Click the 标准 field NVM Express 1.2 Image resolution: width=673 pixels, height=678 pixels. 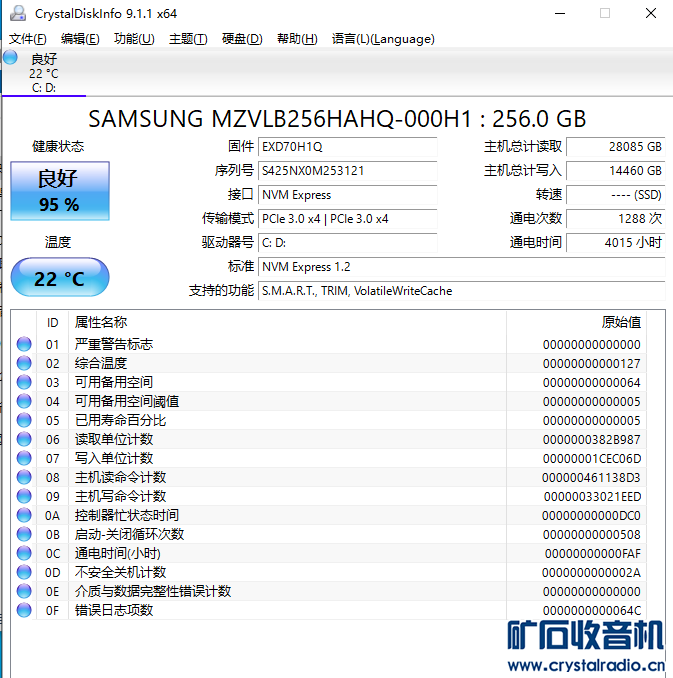[461, 267]
